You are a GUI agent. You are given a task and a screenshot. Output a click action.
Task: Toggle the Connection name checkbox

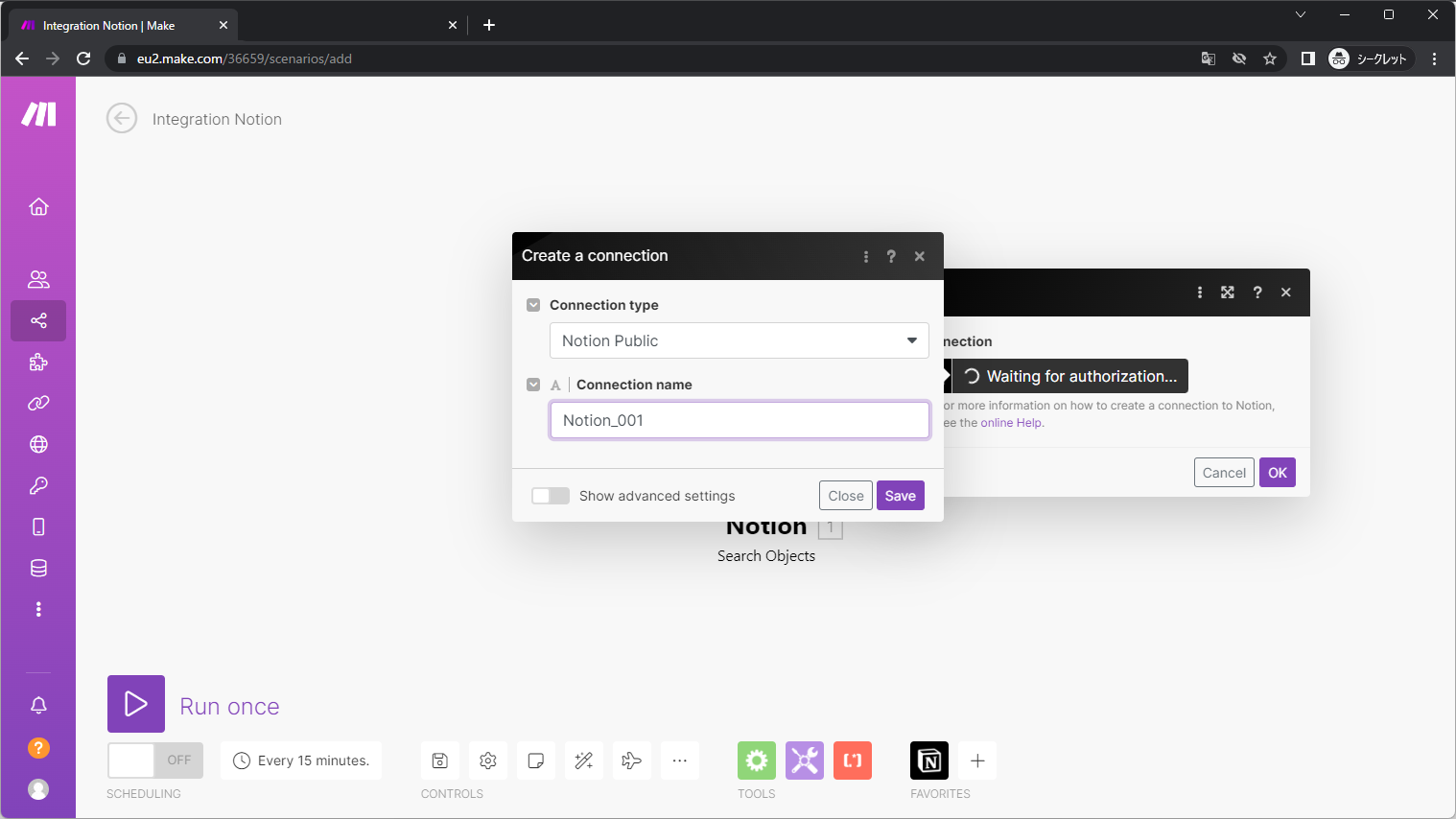click(533, 385)
